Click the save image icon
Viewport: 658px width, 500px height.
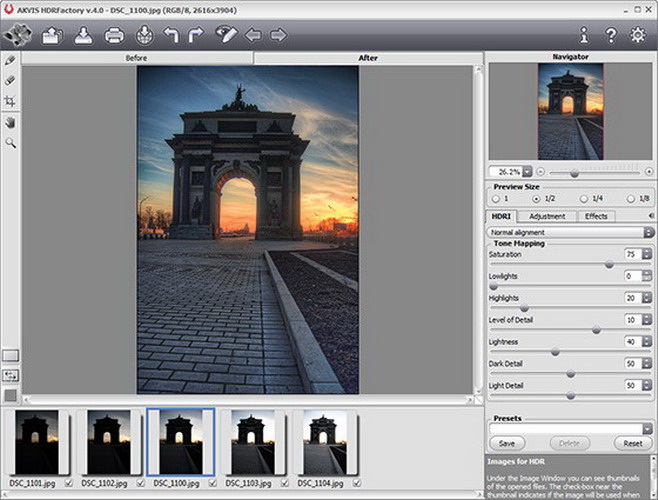coord(82,36)
